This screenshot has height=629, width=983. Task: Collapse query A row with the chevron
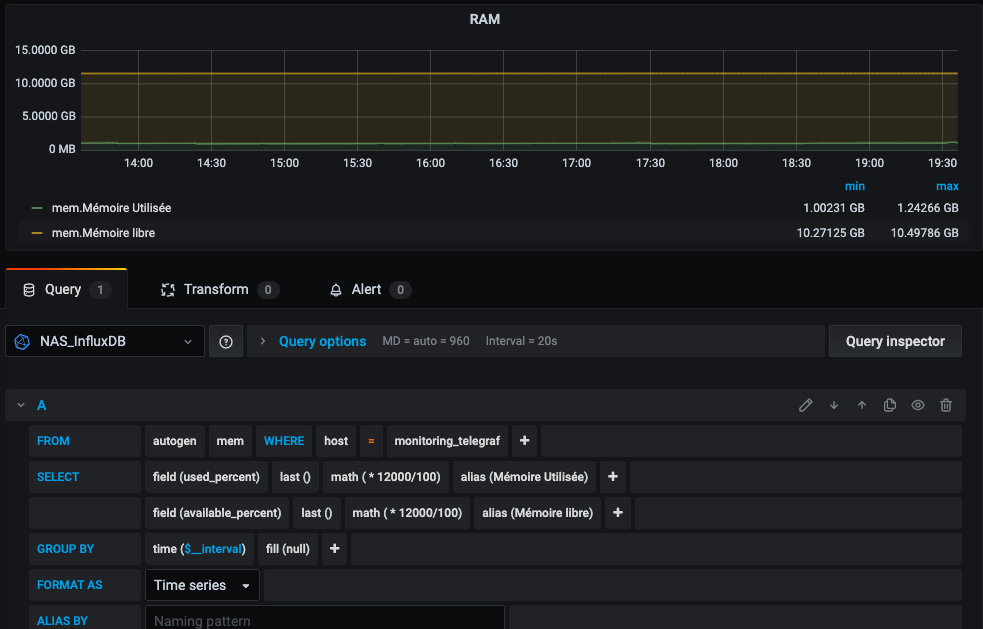click(20, 405)
